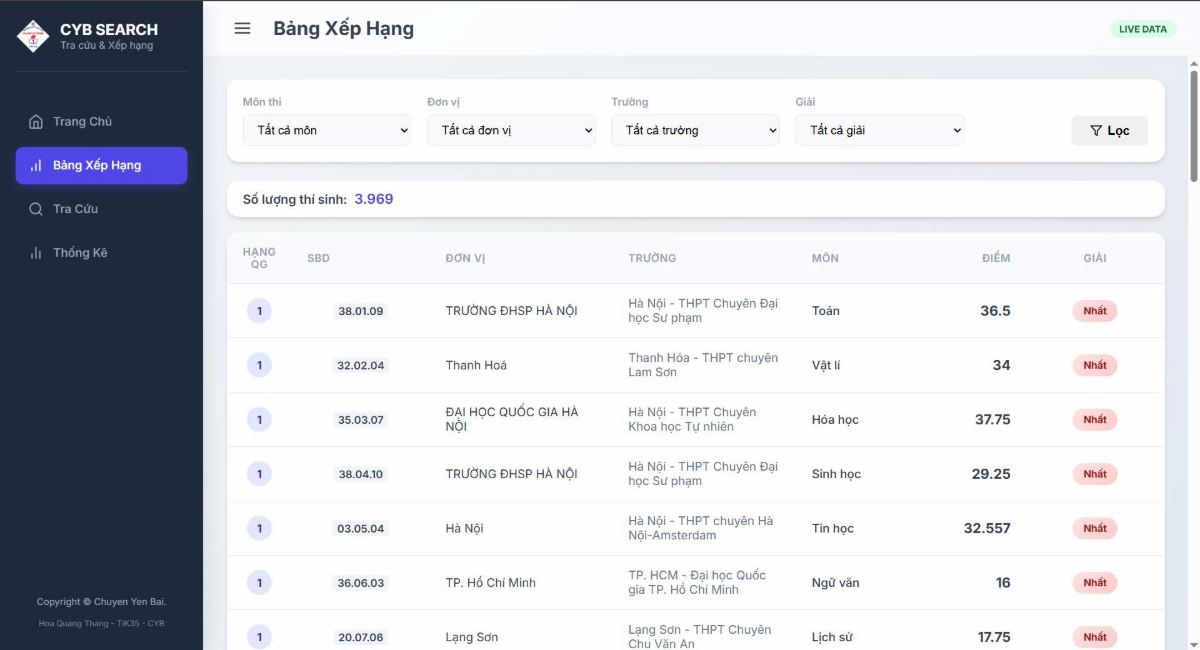Click the LIVE DATA status badge
Image resolution: width=1200 pixels, height=650 pixels.
(1141, 29)
